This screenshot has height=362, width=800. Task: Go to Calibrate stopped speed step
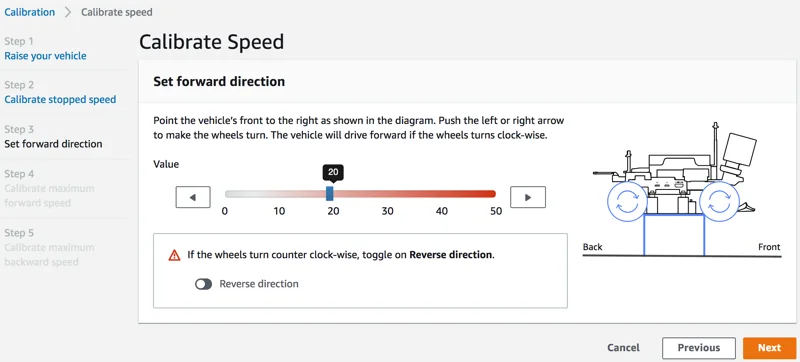click(x=60, y=99)
